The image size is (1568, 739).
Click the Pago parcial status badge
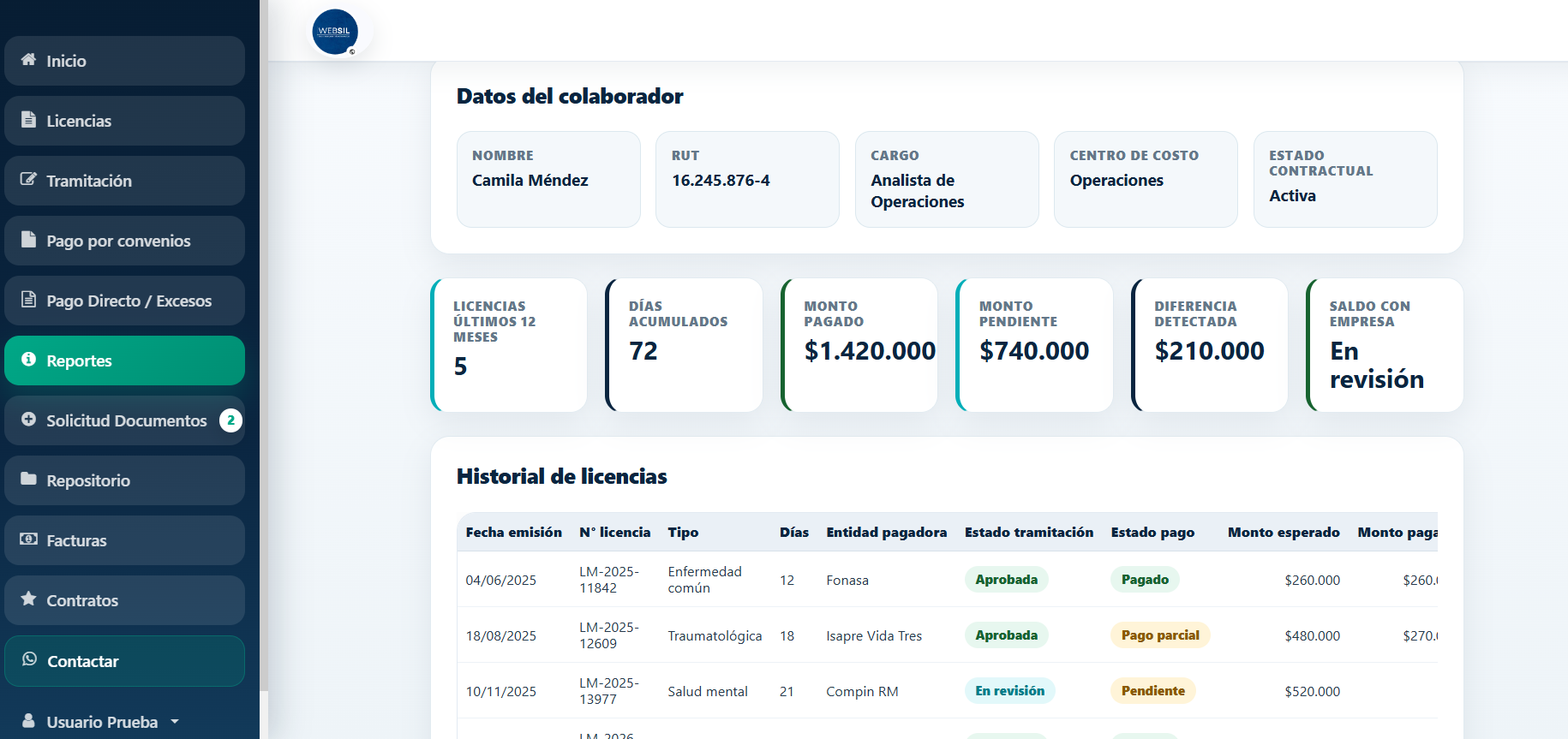pyautogui.click(x=1160, y=635)
